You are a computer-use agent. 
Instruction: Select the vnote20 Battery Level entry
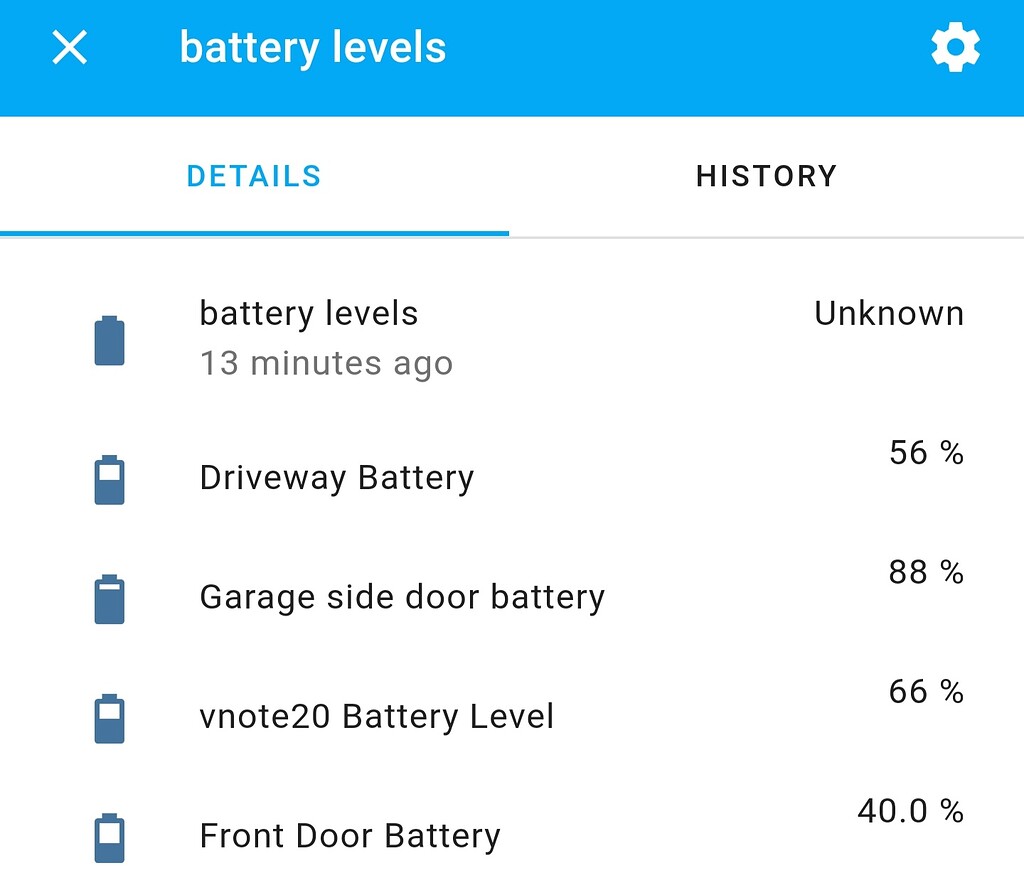point(377,717)
